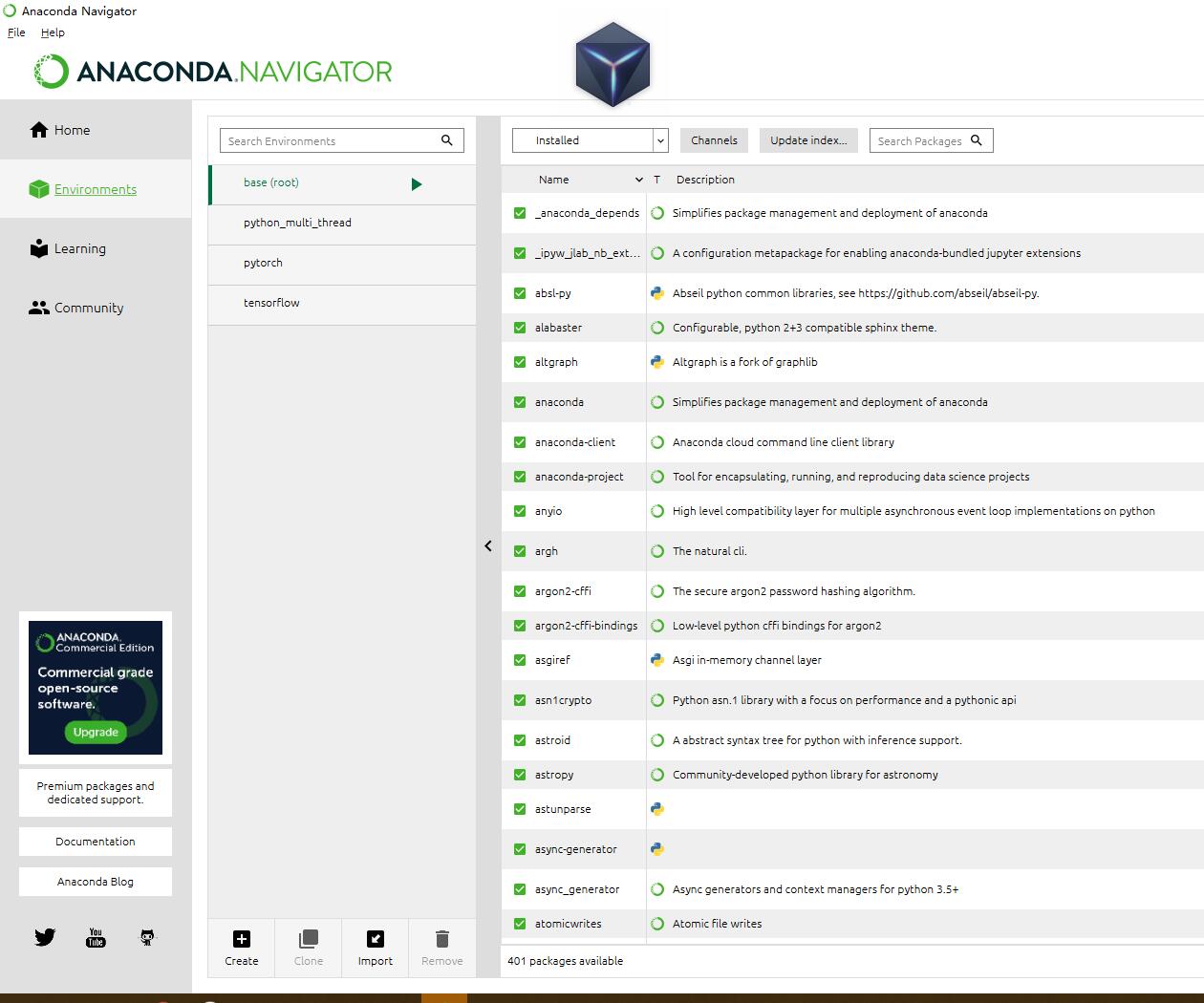This screenshot has width=1204, height=1003.
Task: Switch to the tensorflow environment
Action: click(x=272, y=303)
